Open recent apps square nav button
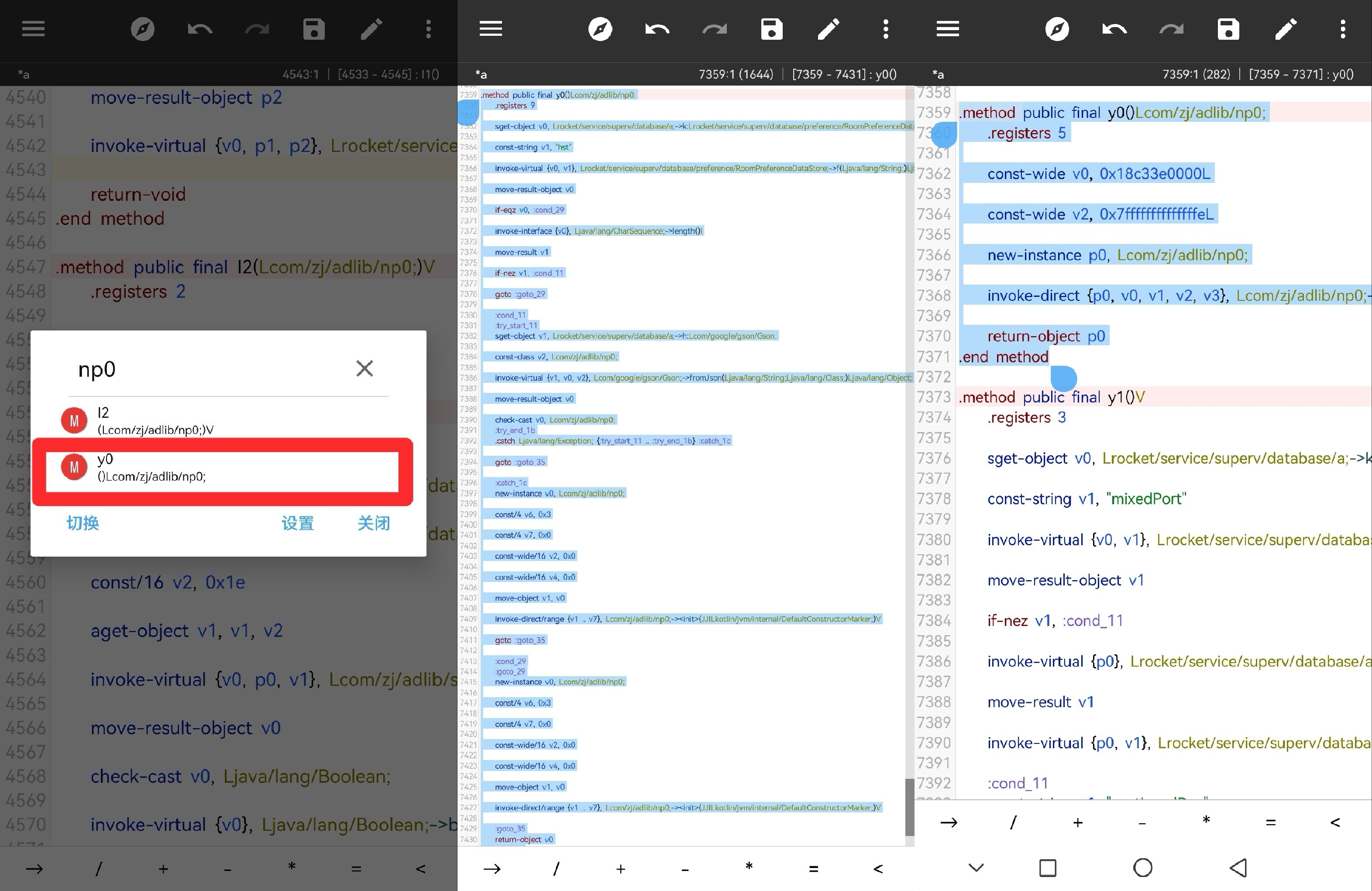The image size is (1372, 891). tap(1048, 868)
